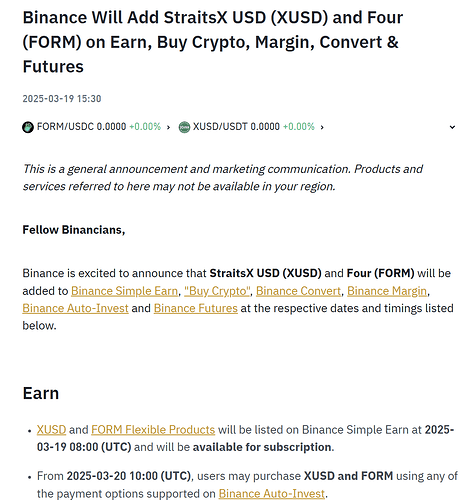Open Binance Auto-Invest link in Earn bullet
The height and width of the screenshot is (500, 475).
point(272,494)
